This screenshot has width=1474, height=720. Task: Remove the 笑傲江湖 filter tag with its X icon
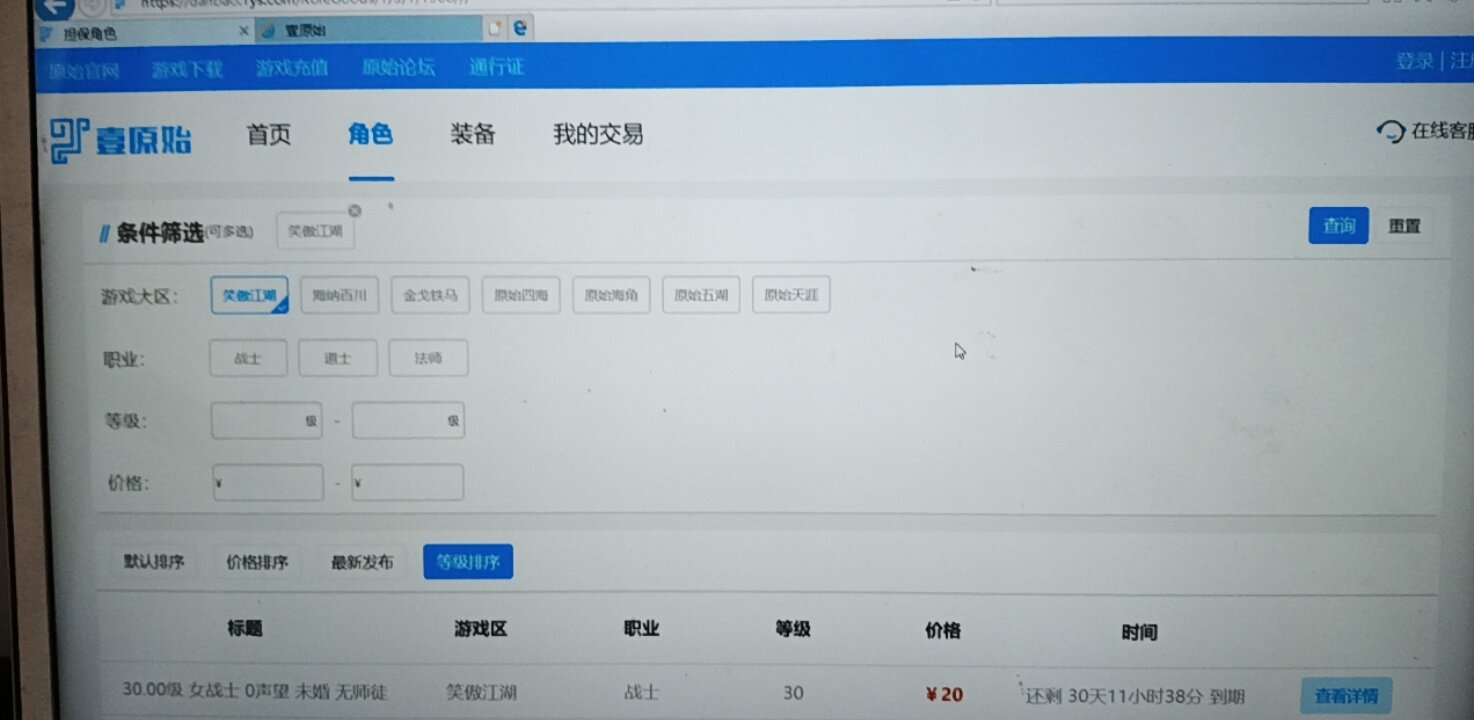click(354, 211)
